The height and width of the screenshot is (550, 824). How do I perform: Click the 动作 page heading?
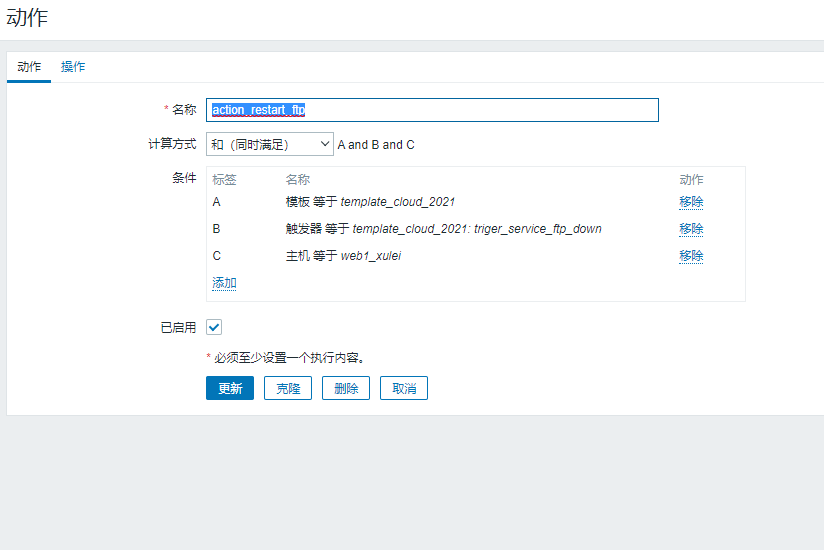pyautogui.click(x=27, y=17)
